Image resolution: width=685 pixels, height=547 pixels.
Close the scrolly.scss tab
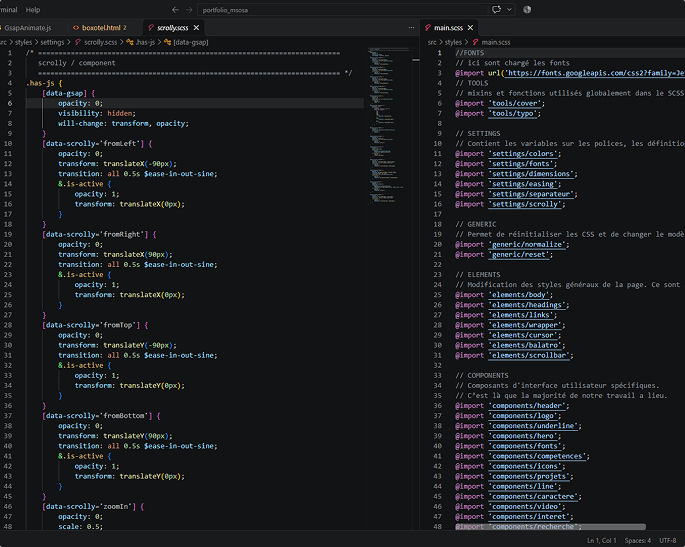coord(196,28)
